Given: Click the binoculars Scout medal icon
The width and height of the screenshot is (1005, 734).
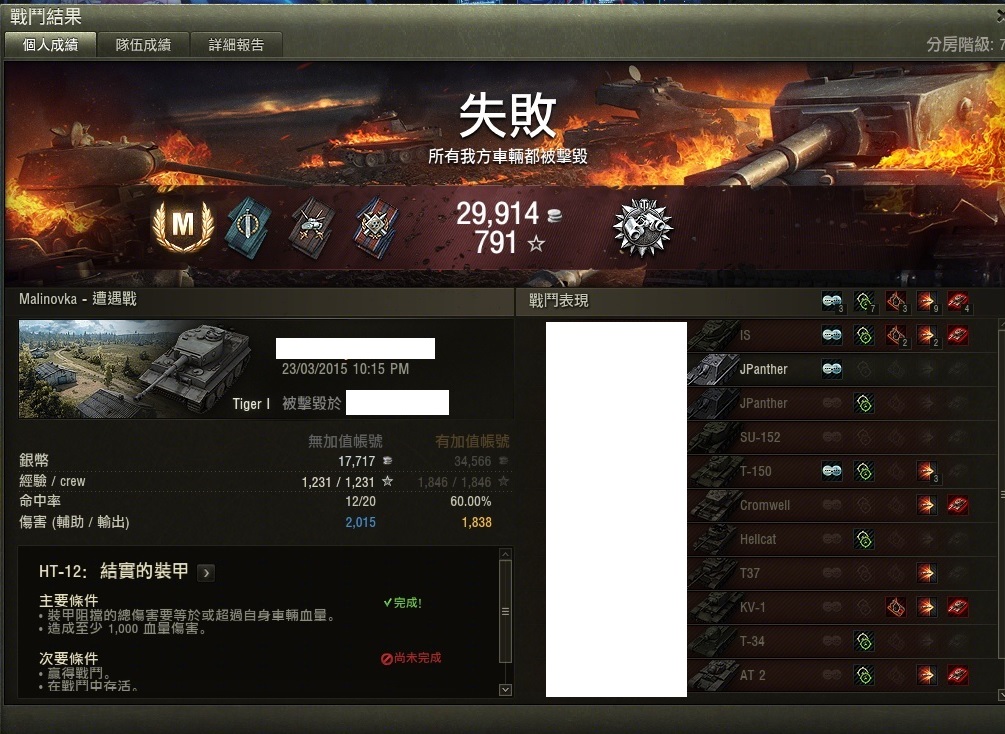Looking at the screenshot, I should (x=642, y=227).
